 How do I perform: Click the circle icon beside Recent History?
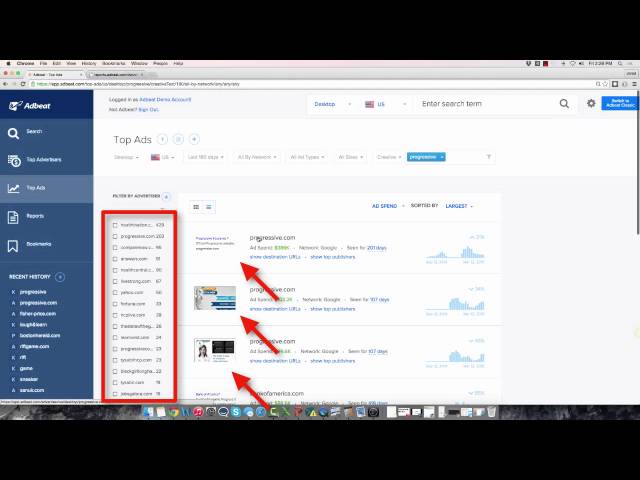coord(60,277)
